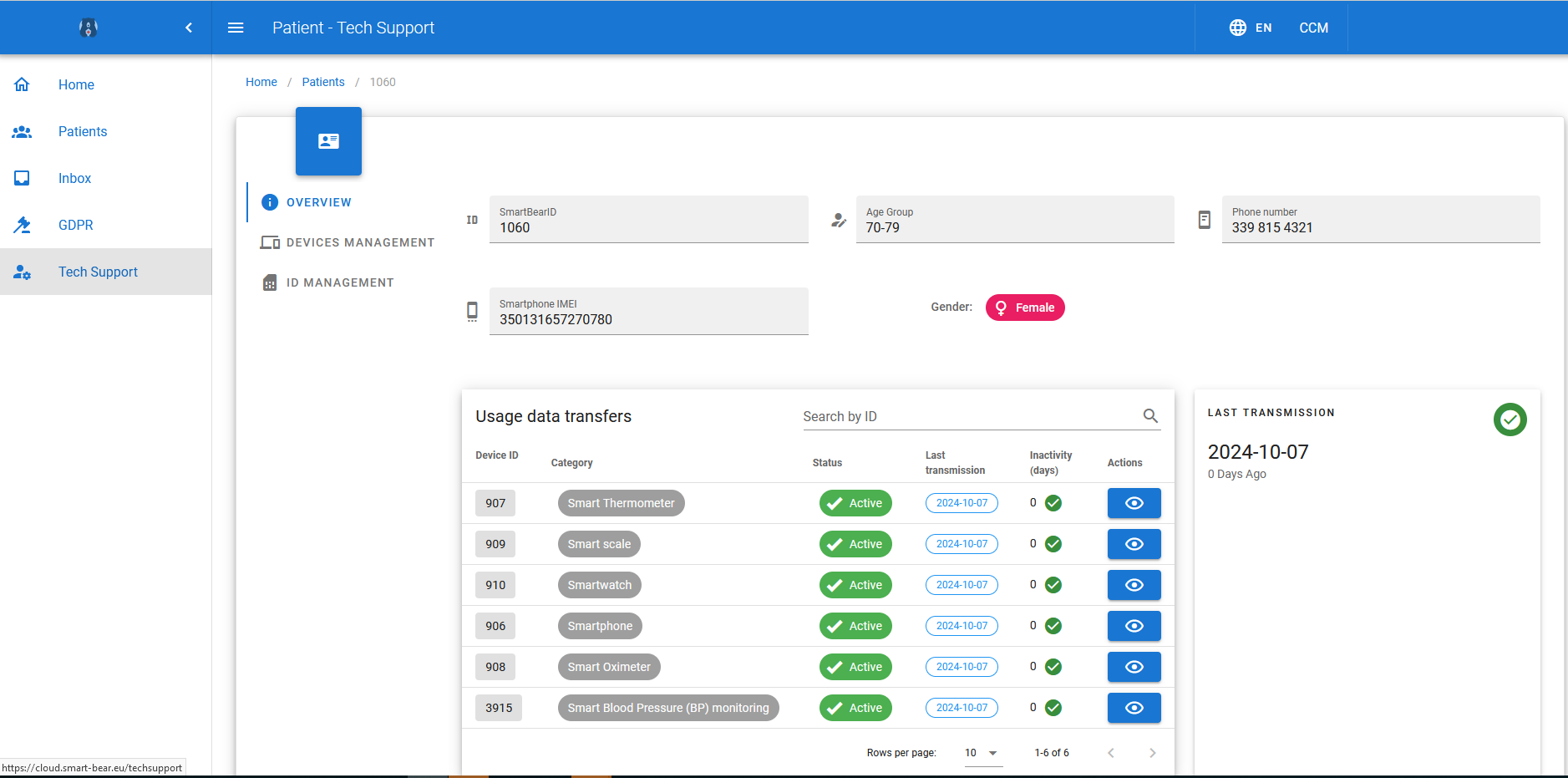Click the Search by ID field
Screen dimensions: 1568x778
pyautogui.click(x=969, y=416)
